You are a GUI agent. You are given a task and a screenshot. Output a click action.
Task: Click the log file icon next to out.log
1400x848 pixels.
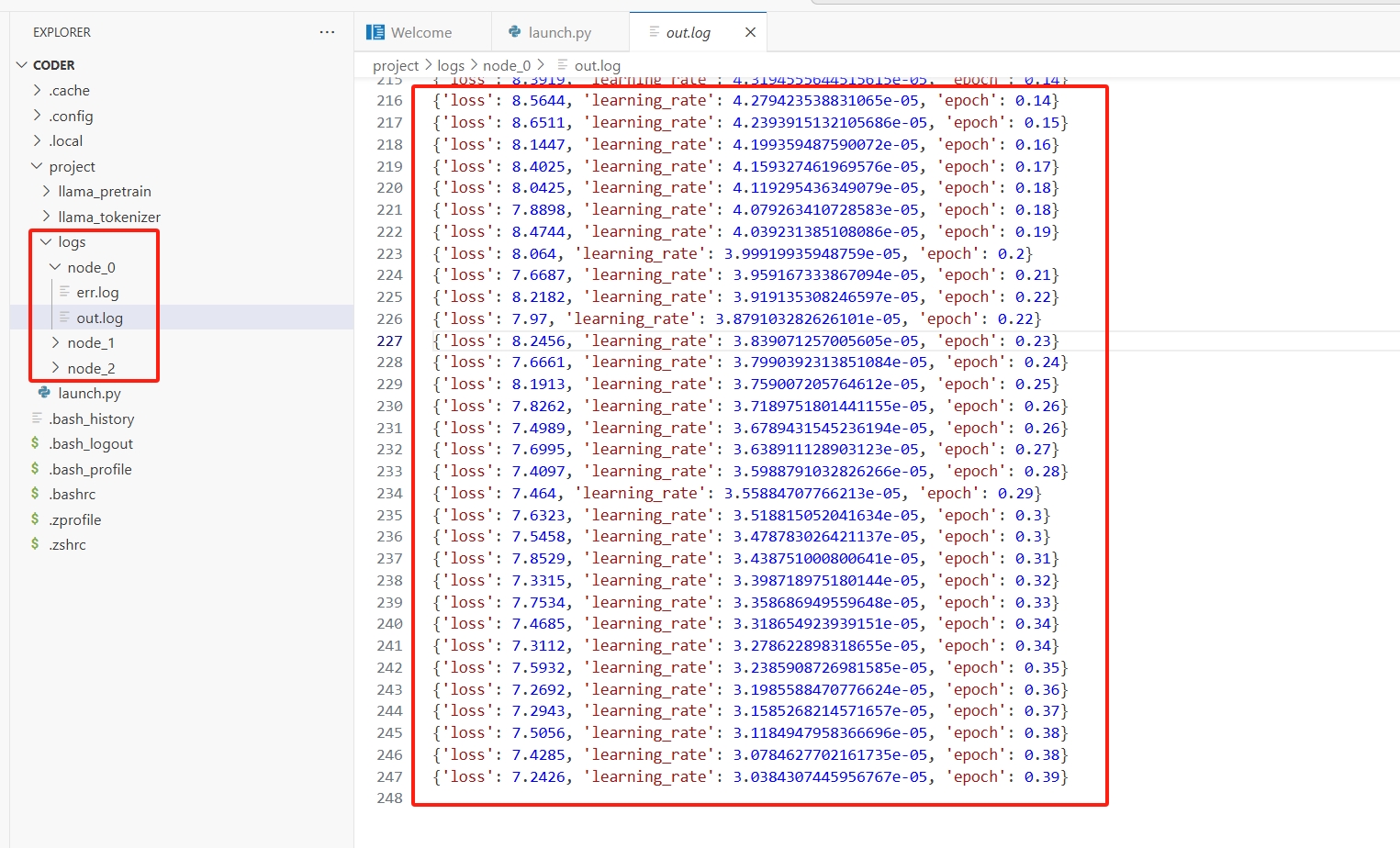[66, 318]
